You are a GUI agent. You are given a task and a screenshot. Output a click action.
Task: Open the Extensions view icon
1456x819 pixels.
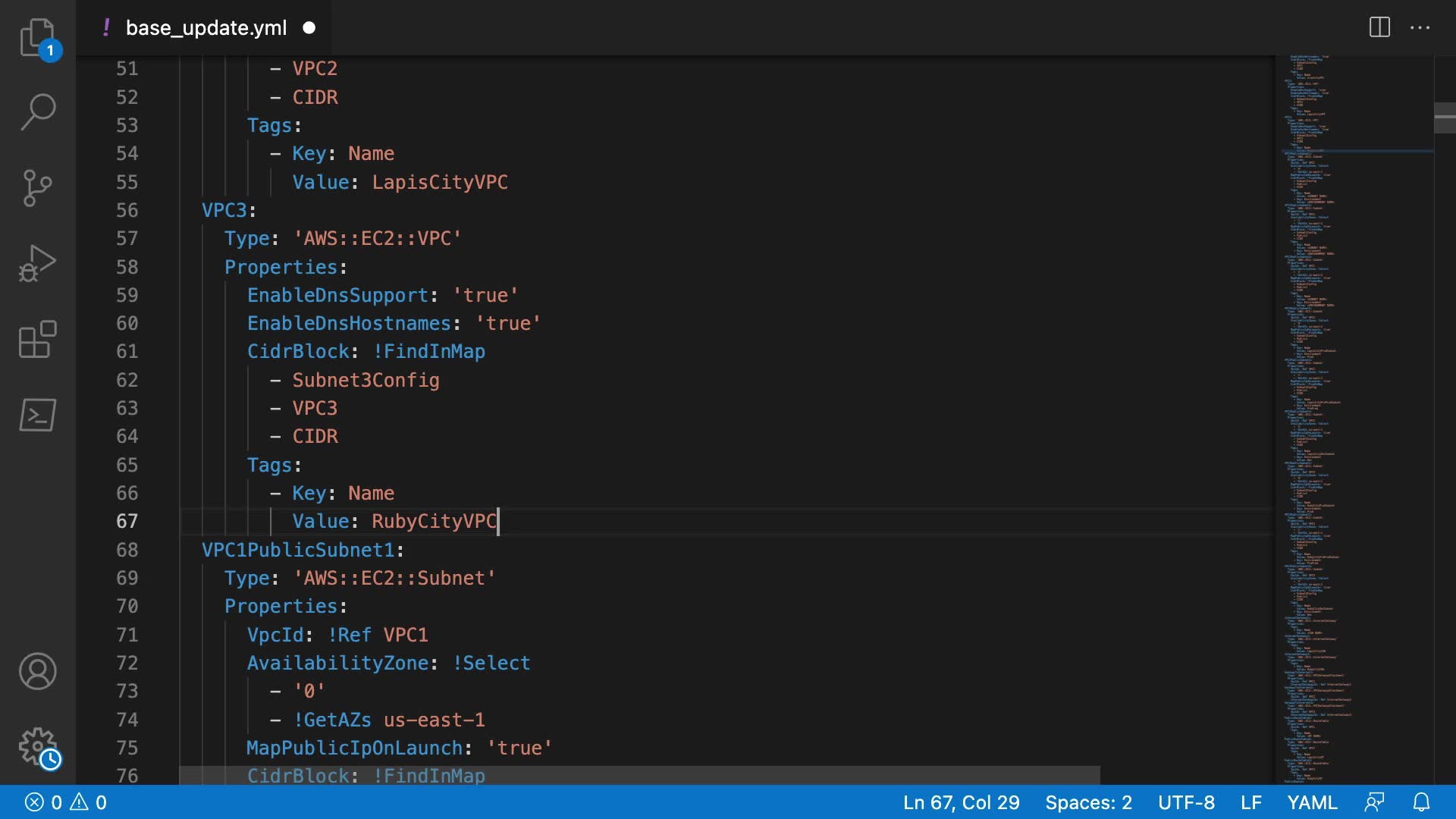click(x=37, y=339)
